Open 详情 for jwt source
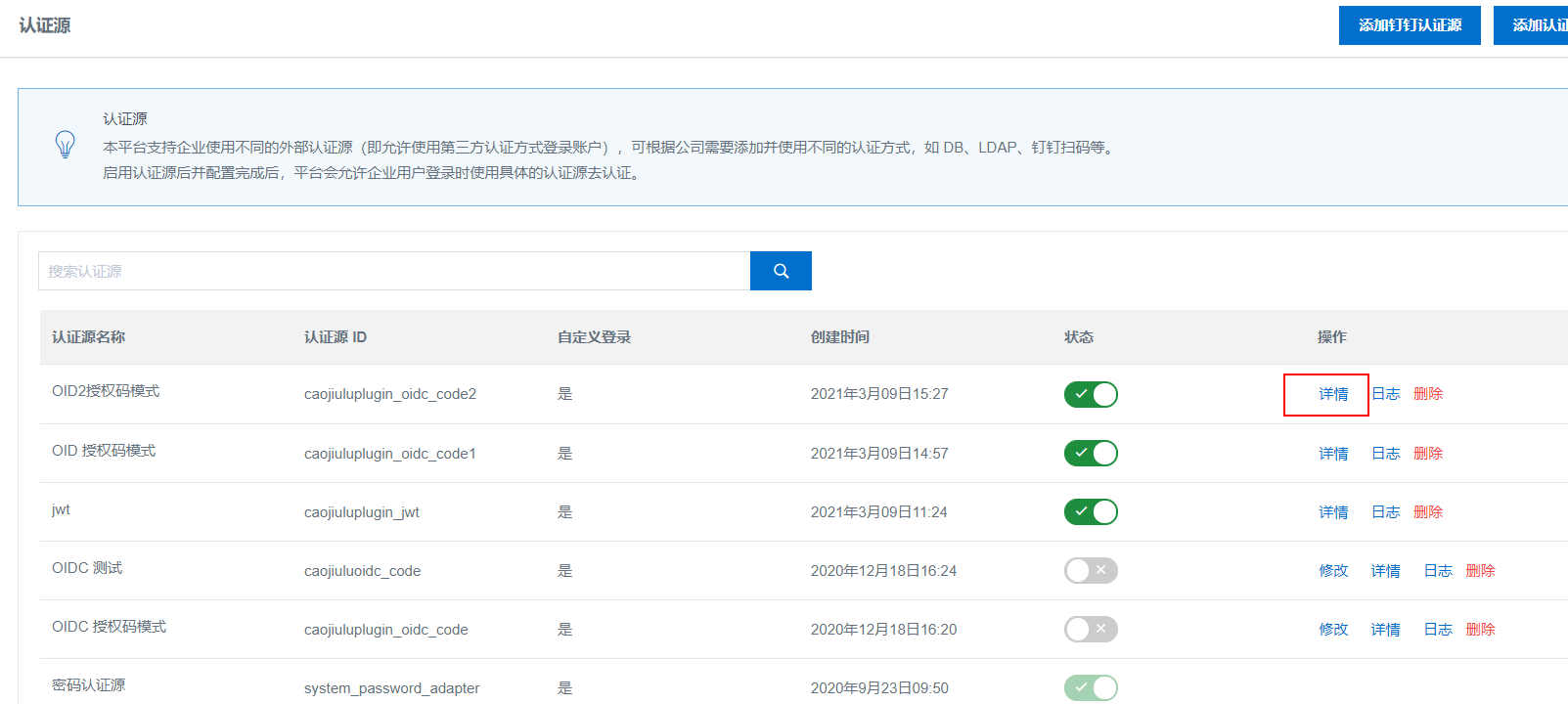 point(1333,512)
